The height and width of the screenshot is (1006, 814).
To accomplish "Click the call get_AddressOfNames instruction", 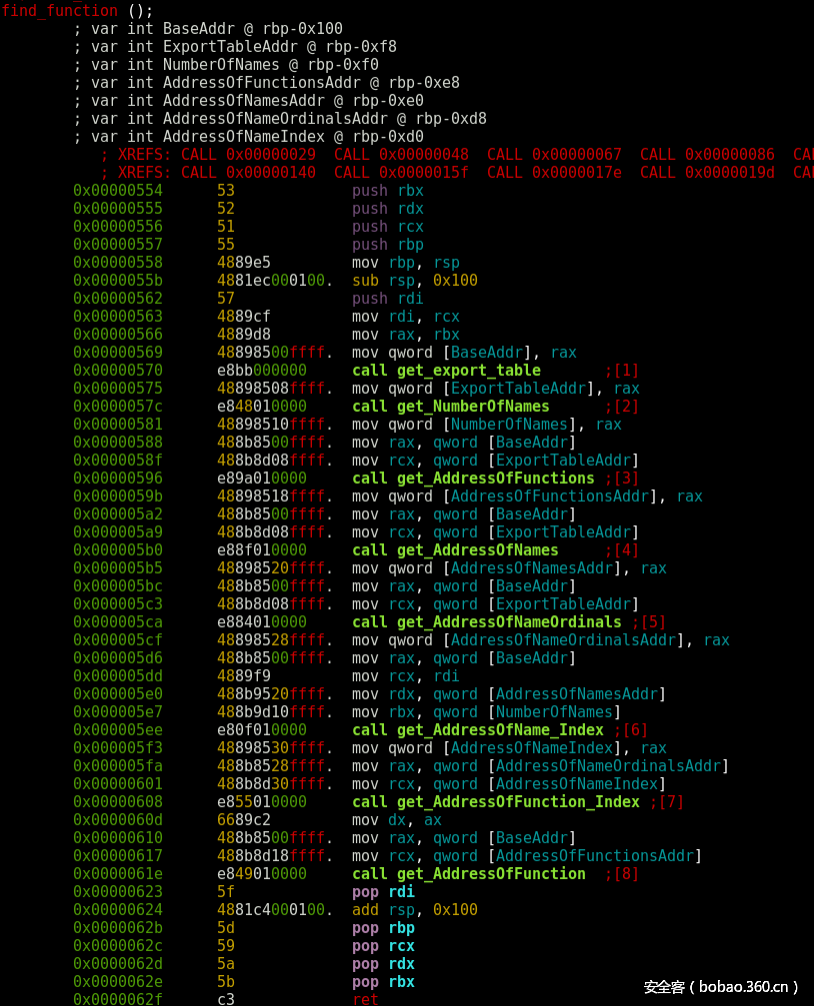I will [455, 550].
